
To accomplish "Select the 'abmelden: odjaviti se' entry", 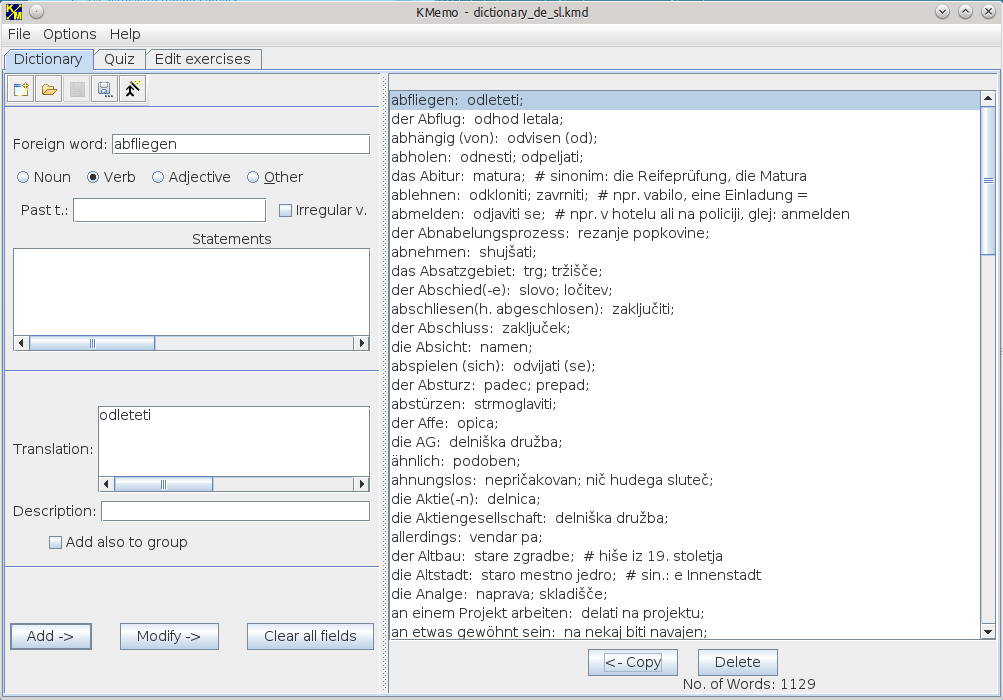I will (684, 214).
